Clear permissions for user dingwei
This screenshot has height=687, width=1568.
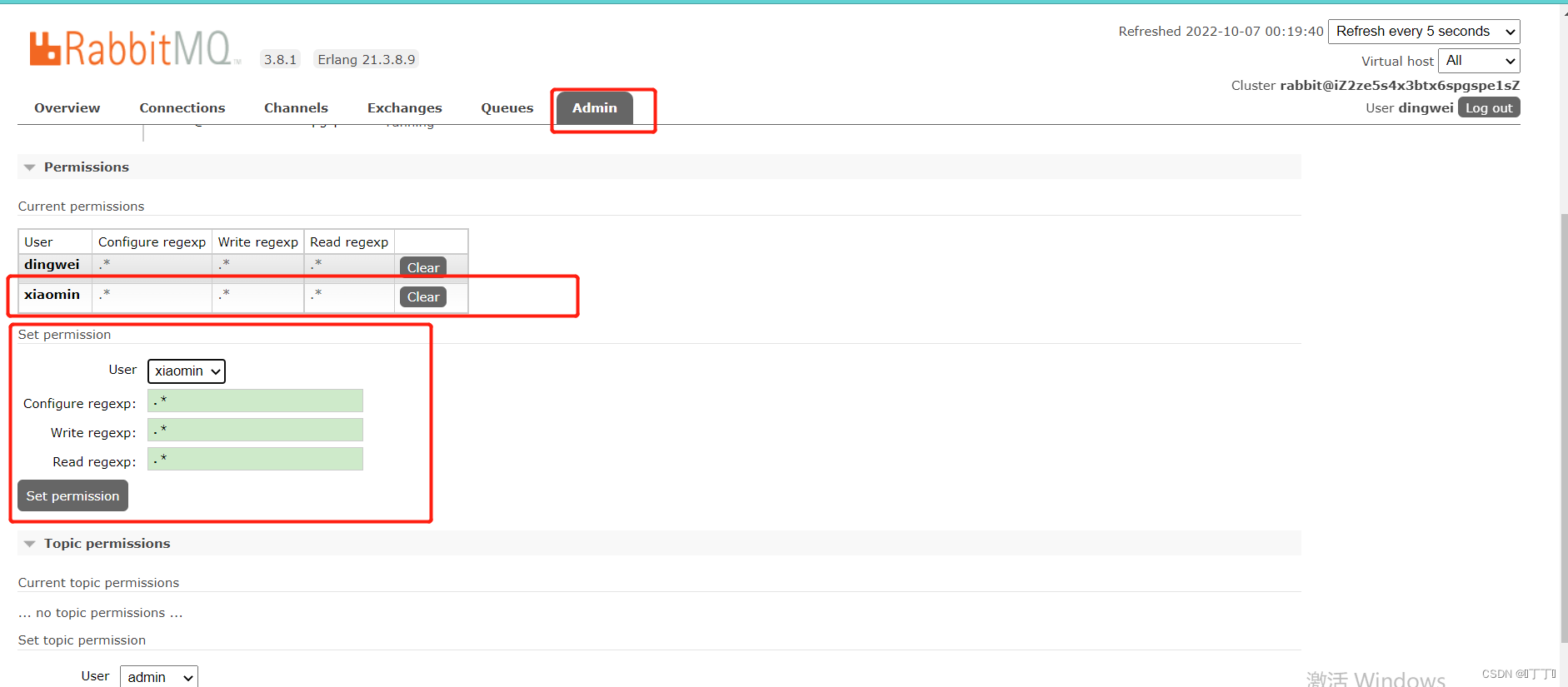423,267
